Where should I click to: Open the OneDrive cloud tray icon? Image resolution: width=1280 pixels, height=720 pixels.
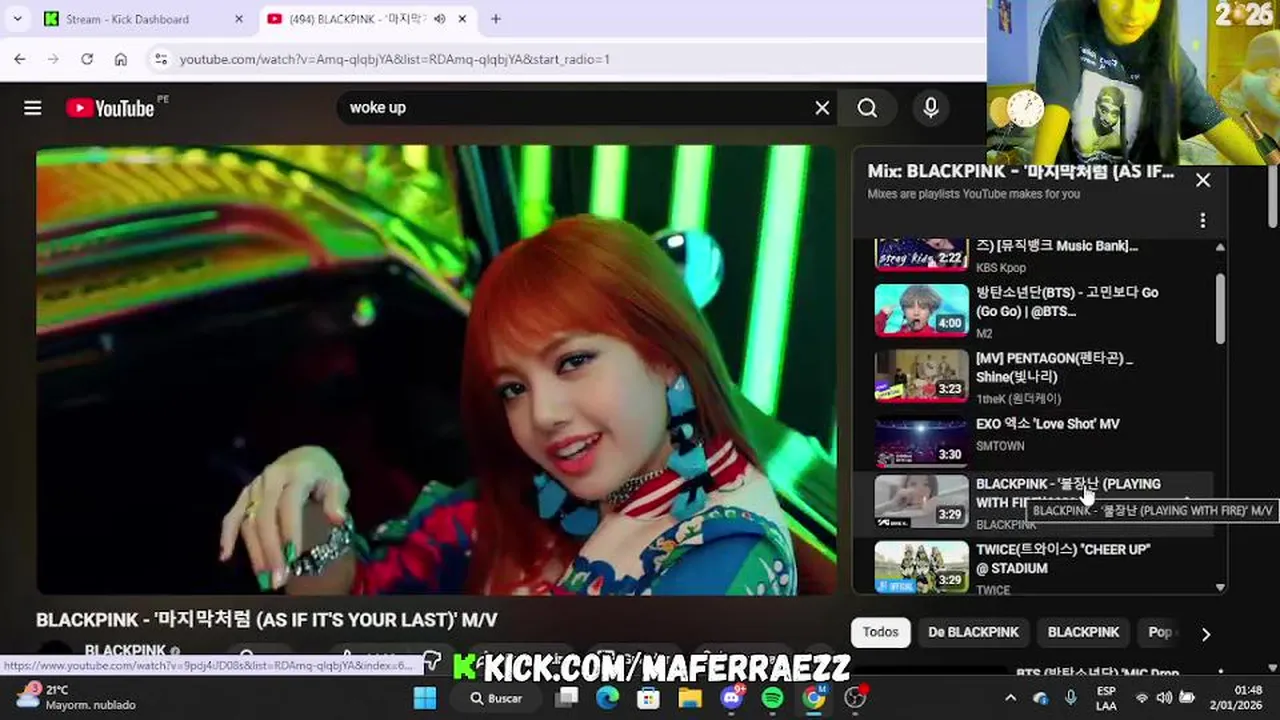point(1040,698)
